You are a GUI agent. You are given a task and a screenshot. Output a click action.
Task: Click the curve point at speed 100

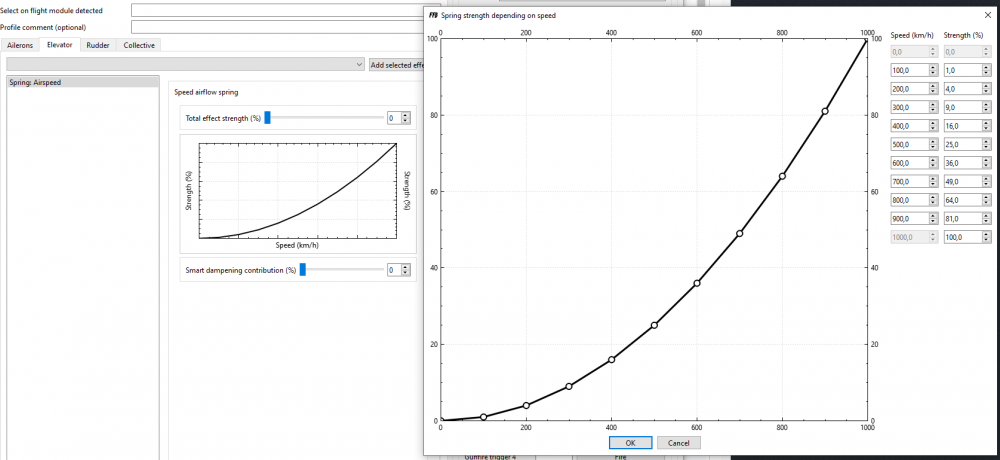pyautogui.click(x=483, y=417)
